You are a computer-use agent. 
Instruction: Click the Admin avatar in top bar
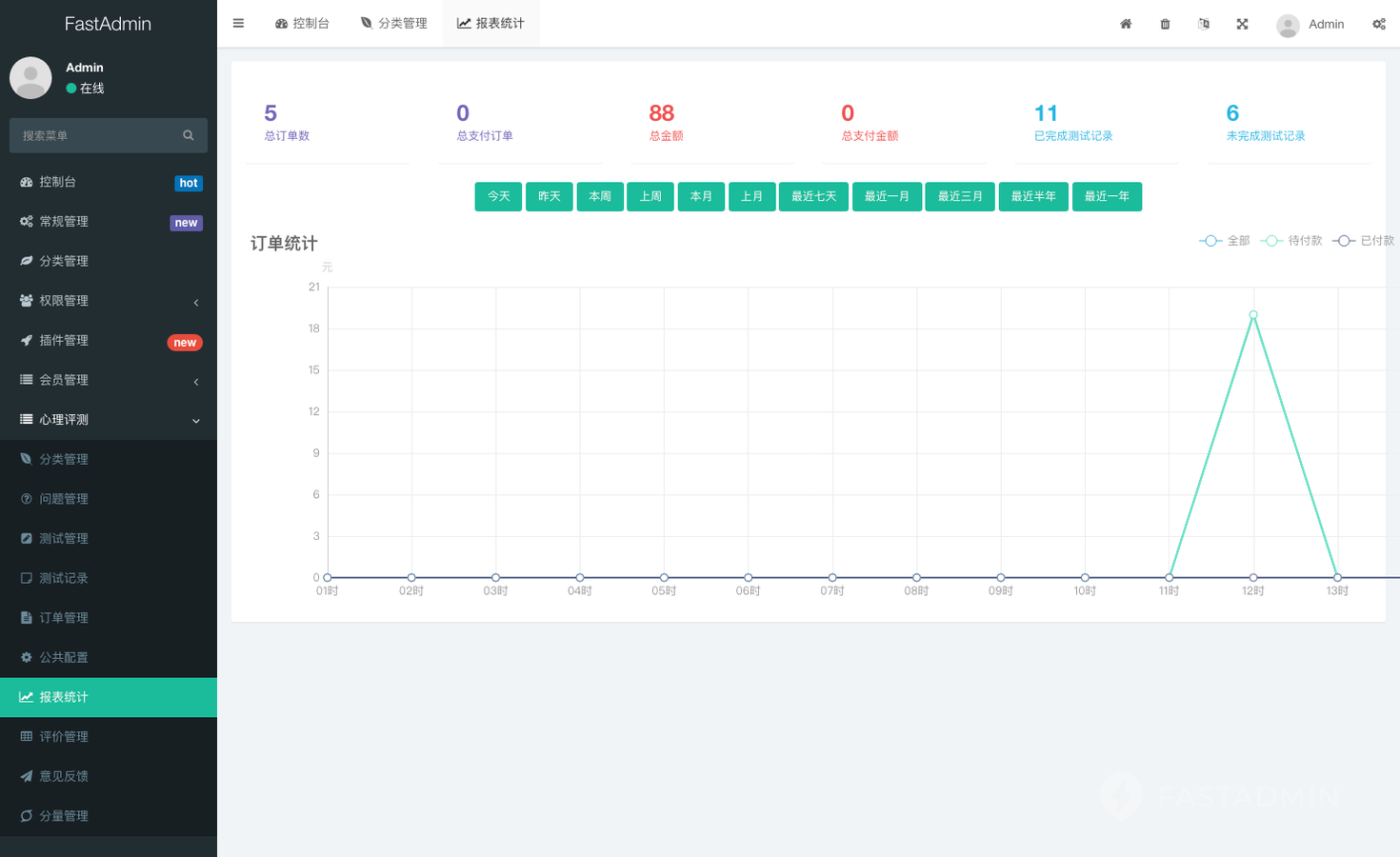click(x=1288, y=25)
